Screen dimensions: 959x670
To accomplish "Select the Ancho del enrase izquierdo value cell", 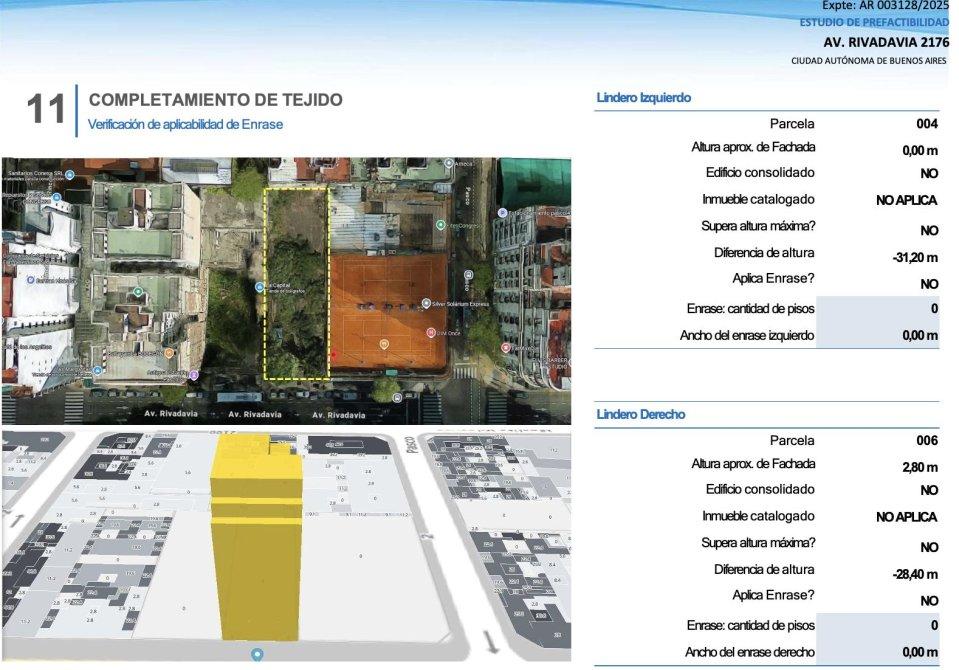I will pos(878,336).
